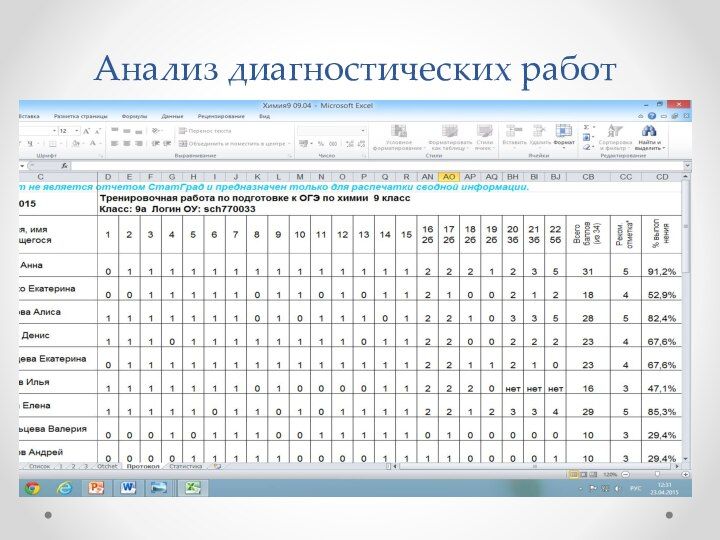Switch to PowerPoint in the taskbar

96,487
